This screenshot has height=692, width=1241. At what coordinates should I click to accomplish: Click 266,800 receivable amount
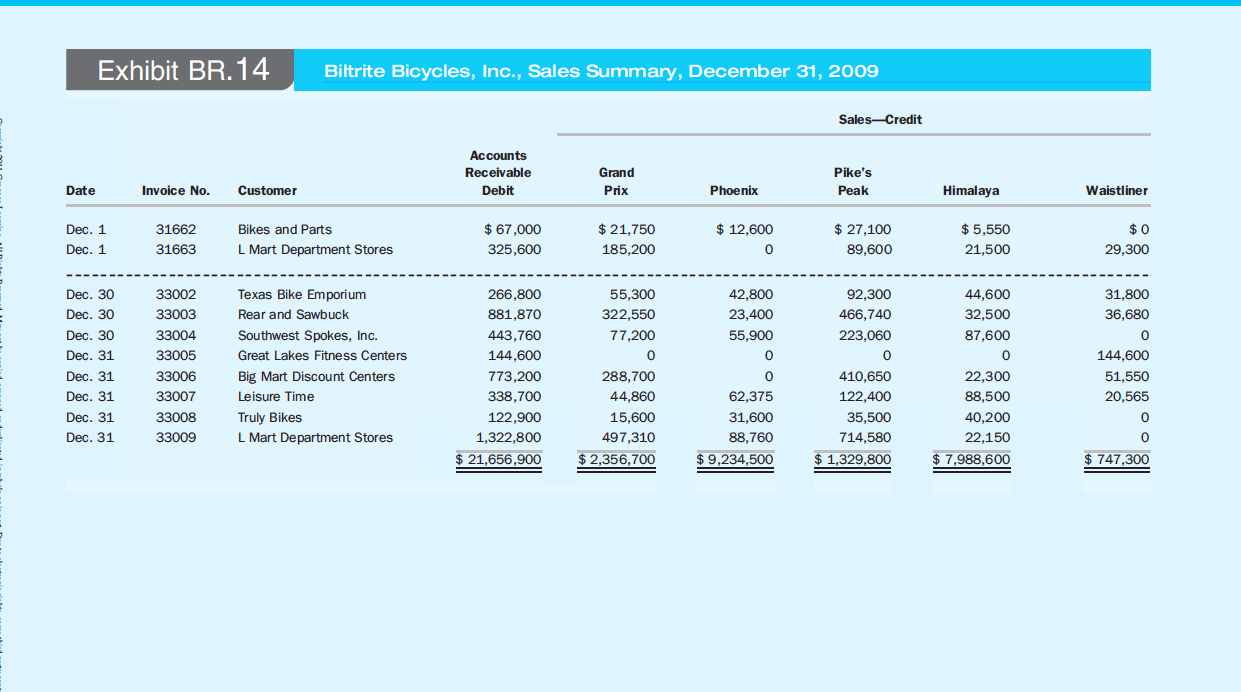(514, 294)
